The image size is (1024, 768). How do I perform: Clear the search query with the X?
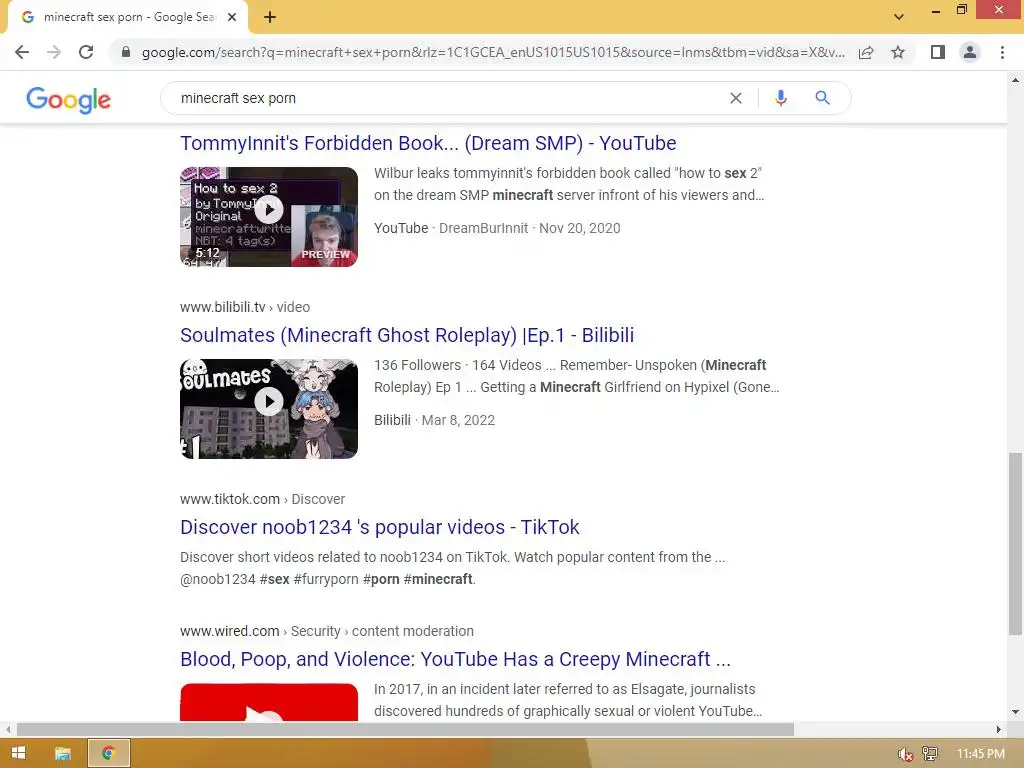point(736,98)
